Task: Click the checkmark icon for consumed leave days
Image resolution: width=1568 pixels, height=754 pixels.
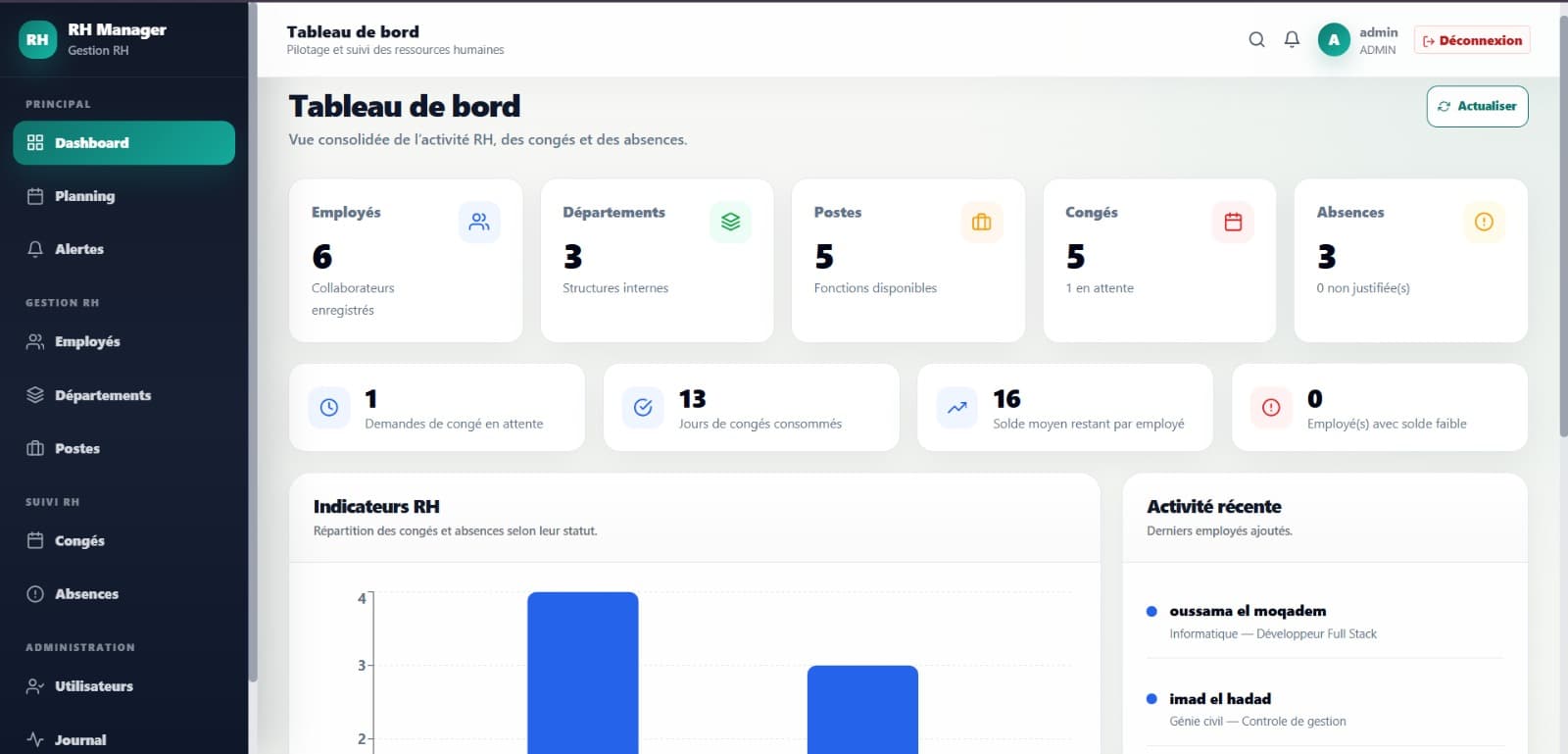Action: [643, 407]
